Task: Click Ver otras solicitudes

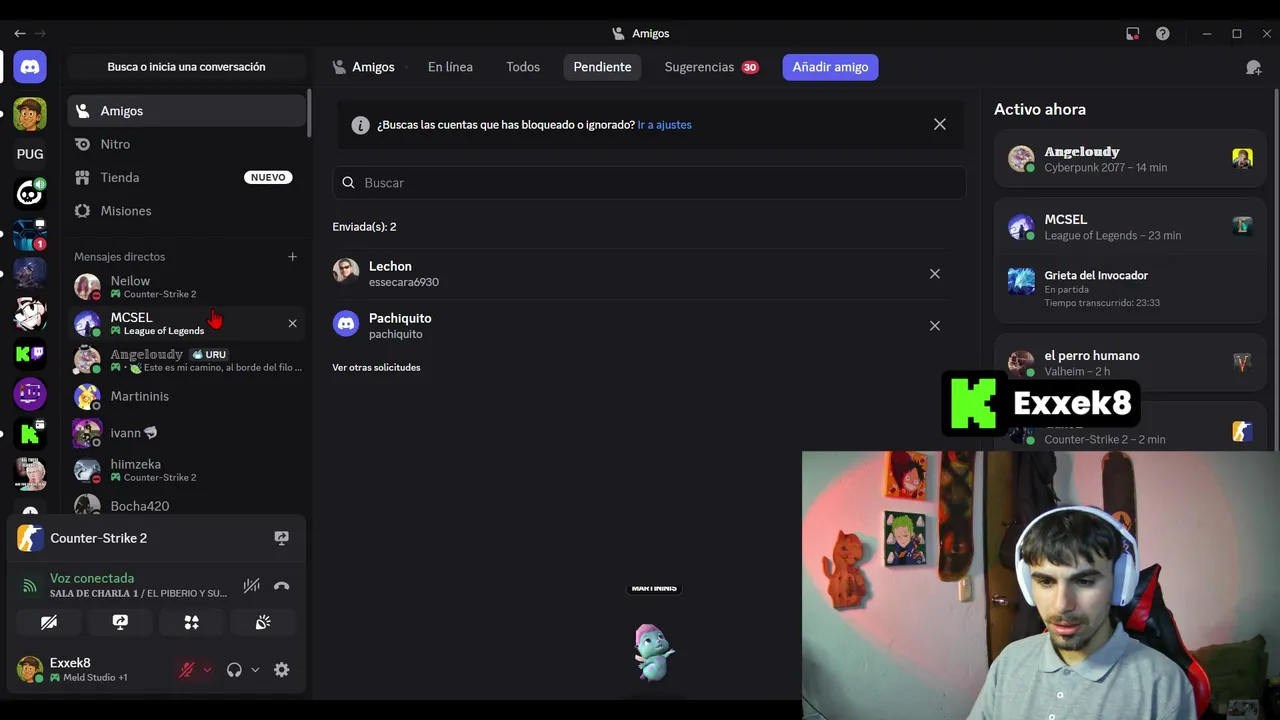Action: coord(376,367)
